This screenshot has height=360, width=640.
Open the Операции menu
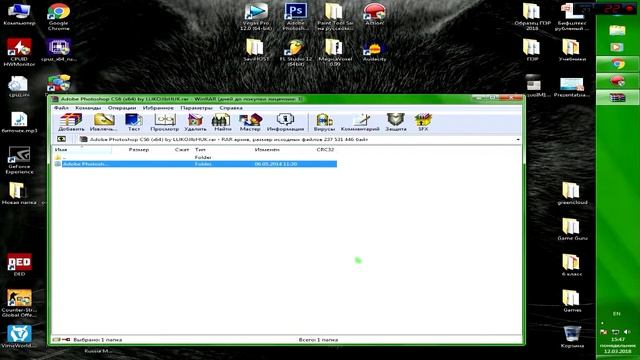(x=122, y=108)
